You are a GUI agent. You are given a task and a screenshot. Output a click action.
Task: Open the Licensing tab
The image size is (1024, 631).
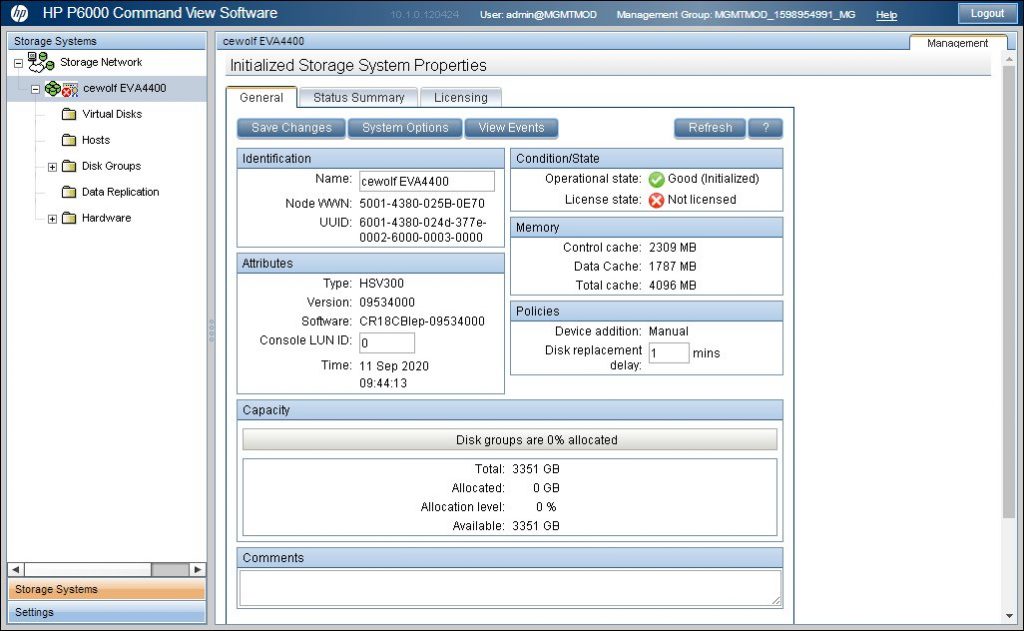click(x=460, y=97)
